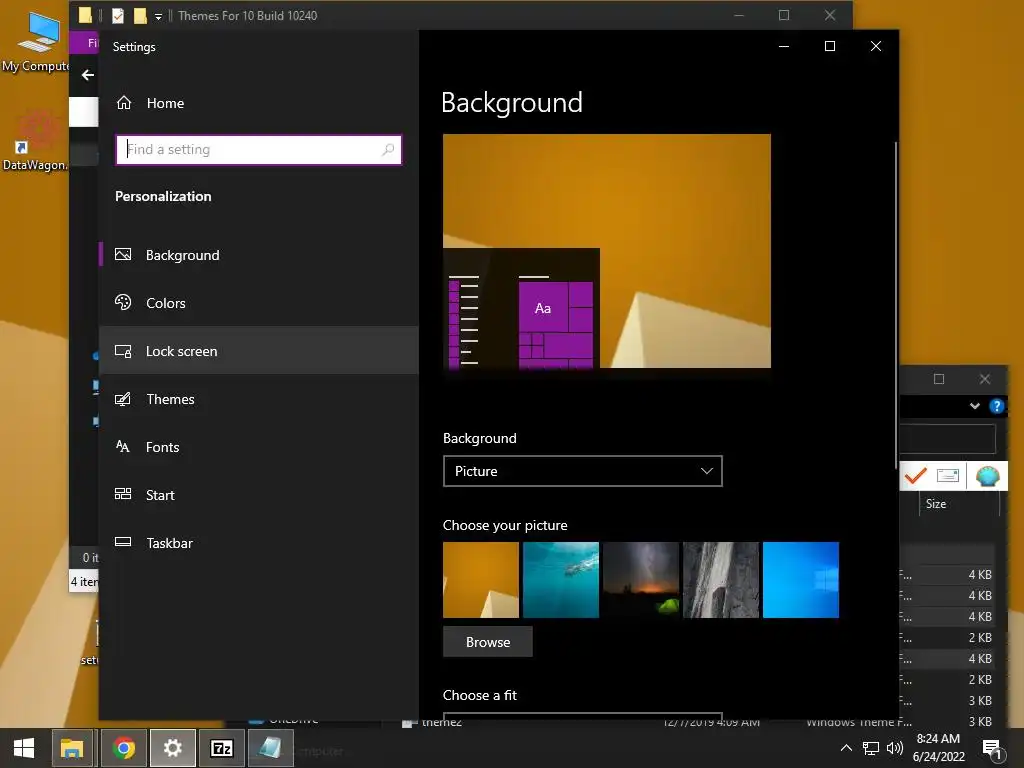Open the Themes settings page
The height and width of the screenshot is (768, 1024).
pyautogui.click(x=259, y=399)
